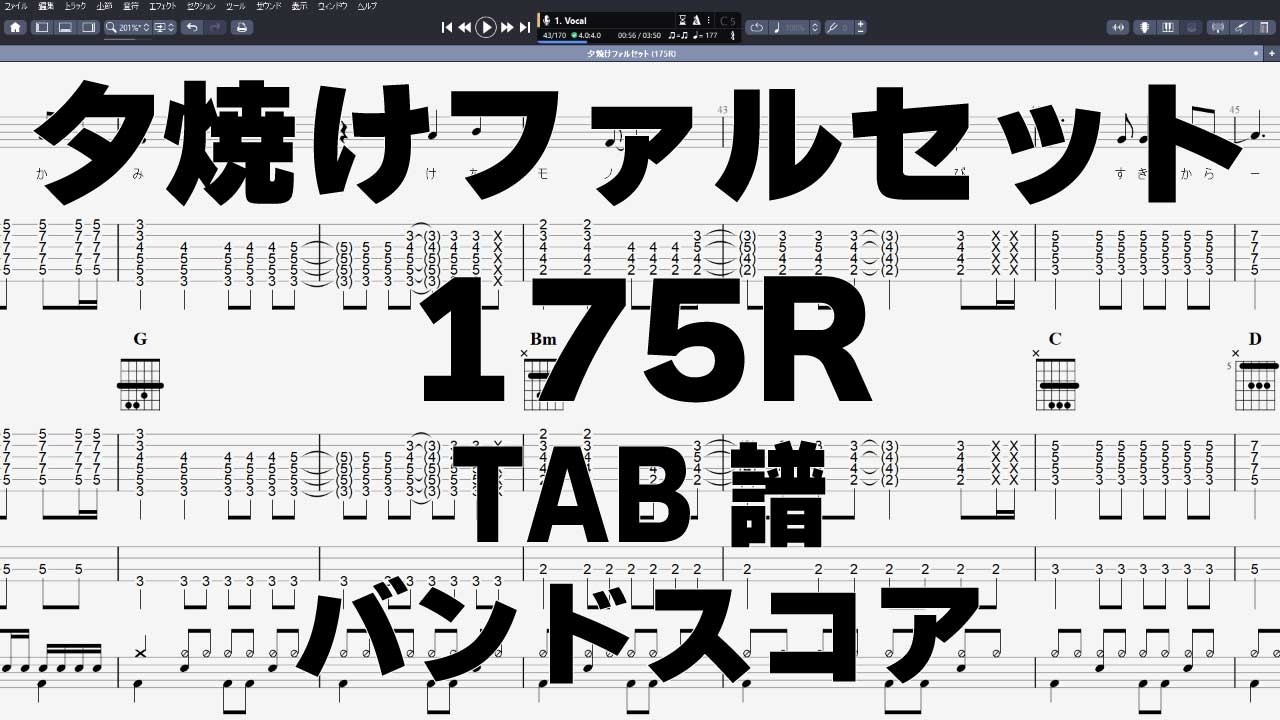Open the display mode layout dropdown
The height and width of the screenshot is (720, 1280).
[165, 27]
